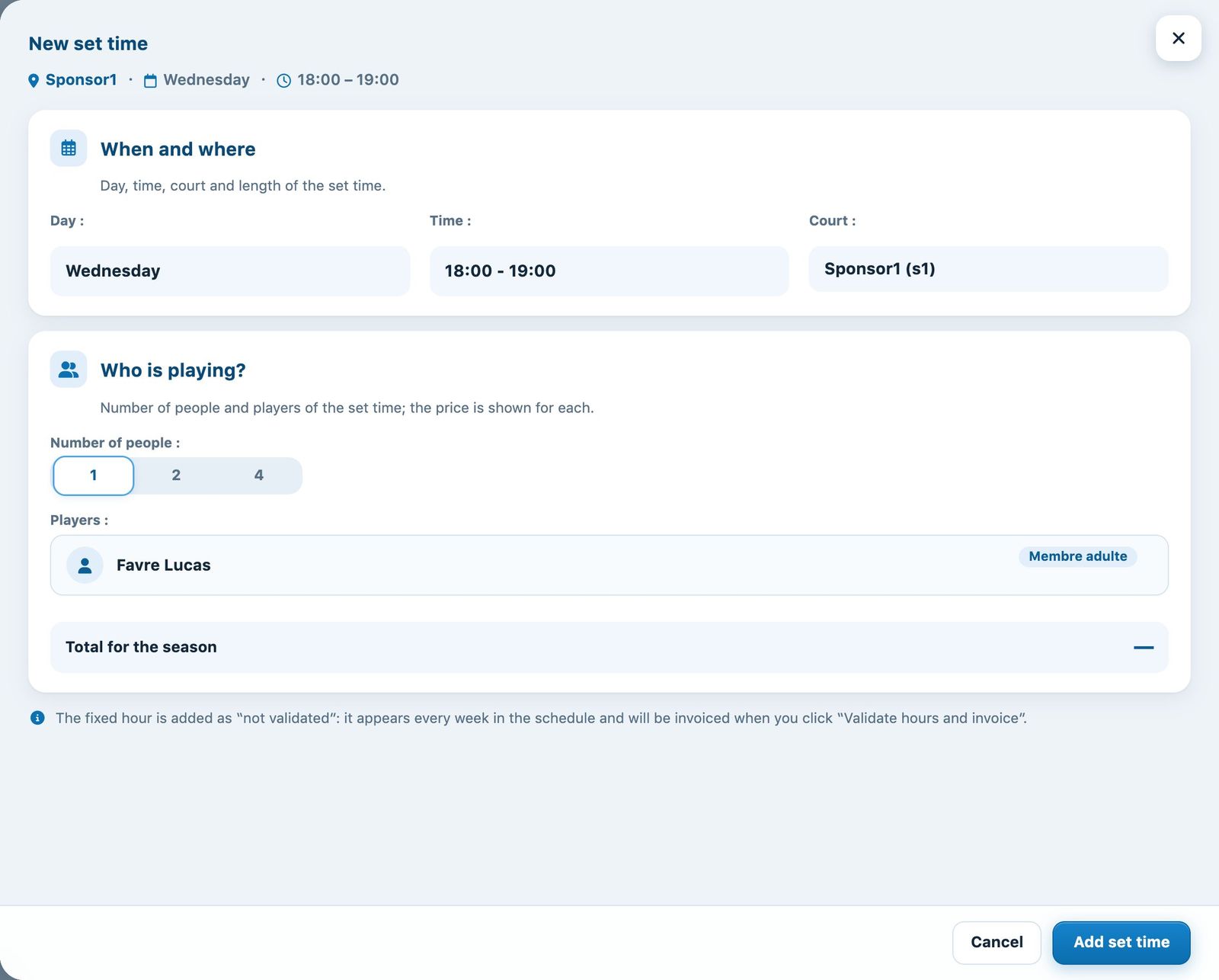Click the Cancel button
Image resolution: width=1219 pixels, height=980 pixels.
[997, 942]
